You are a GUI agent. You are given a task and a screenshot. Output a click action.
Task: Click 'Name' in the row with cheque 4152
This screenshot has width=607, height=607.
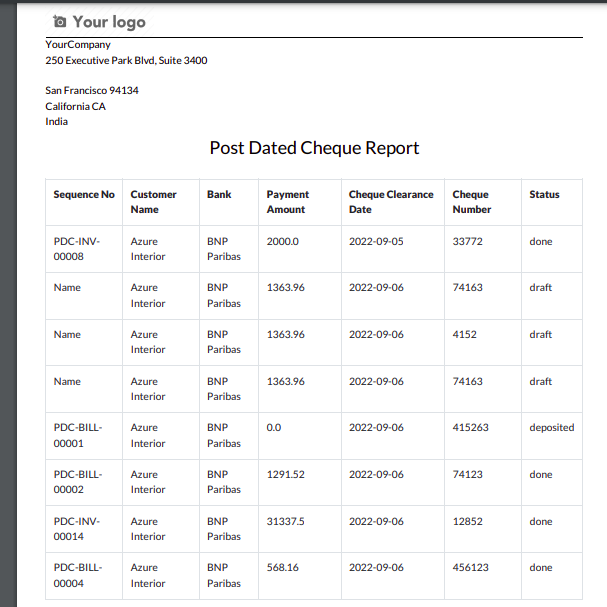[x=67, y=334]
